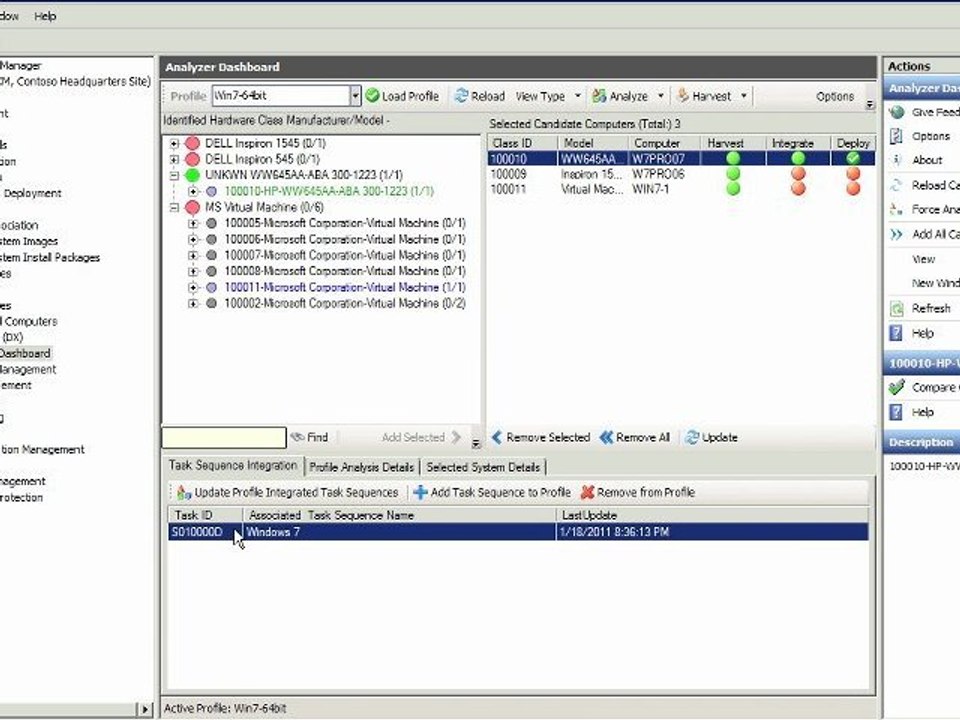Select 100002-Microsoft Corporation-Virtual Machine tree item
The height and width of the screenshot is (720, 960).
click(x=345, y=303)
